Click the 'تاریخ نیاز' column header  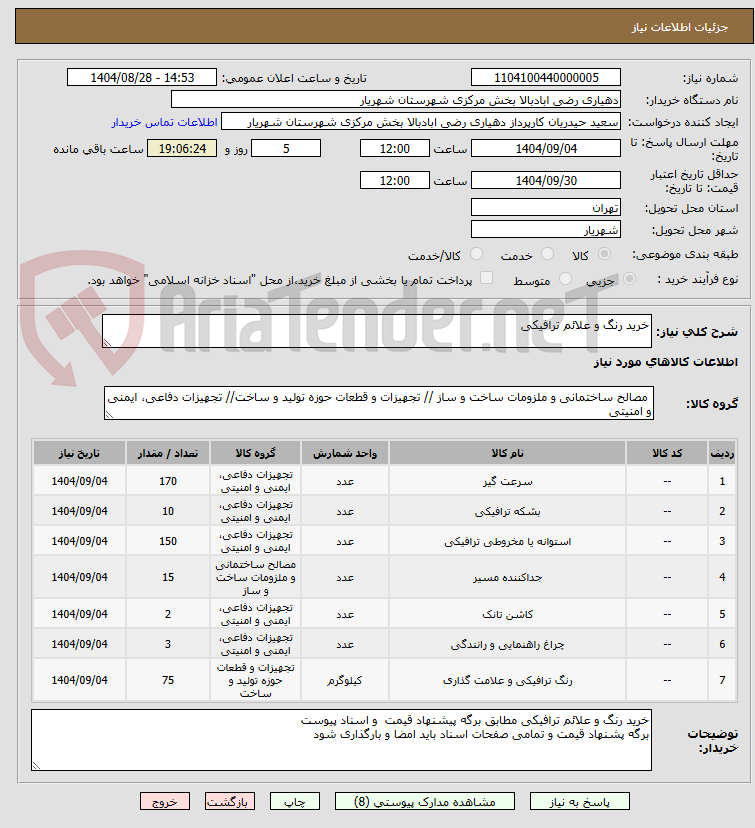[x=79, y=453]
